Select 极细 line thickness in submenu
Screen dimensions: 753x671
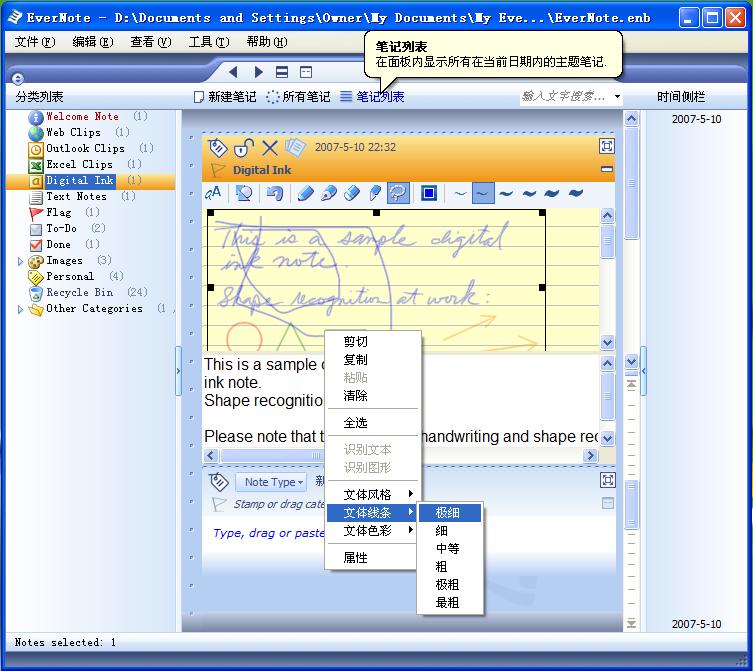pos(449,512)
